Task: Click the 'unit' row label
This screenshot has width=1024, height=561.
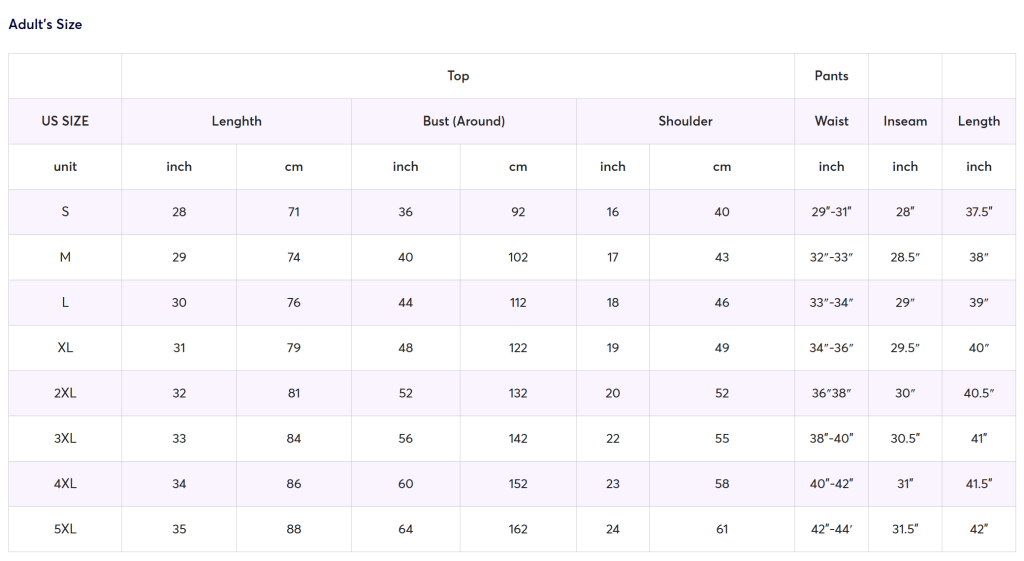Action: coord(65,167)
